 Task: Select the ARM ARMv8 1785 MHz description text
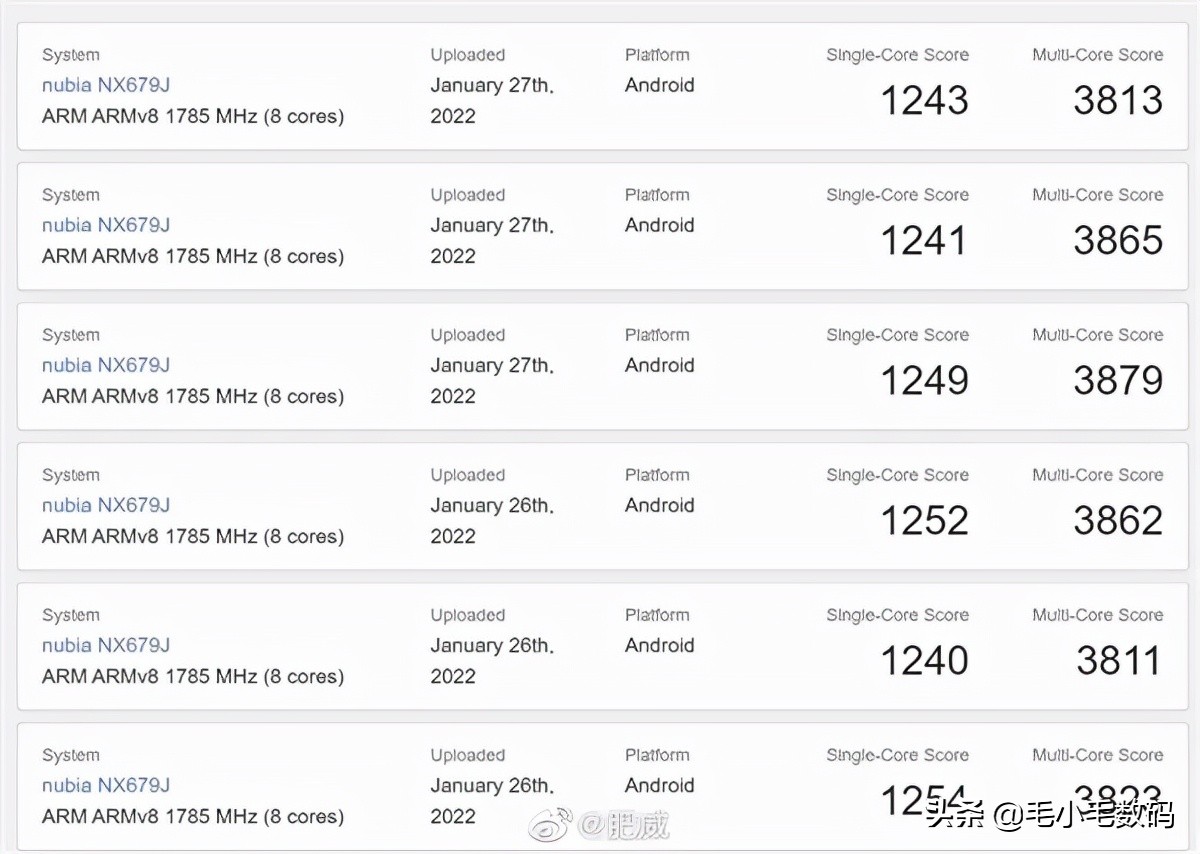192,116
